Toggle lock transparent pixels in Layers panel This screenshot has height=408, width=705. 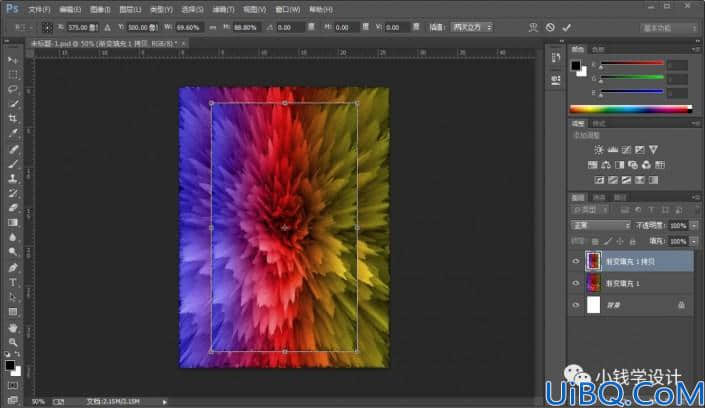[x=595, y=242]
